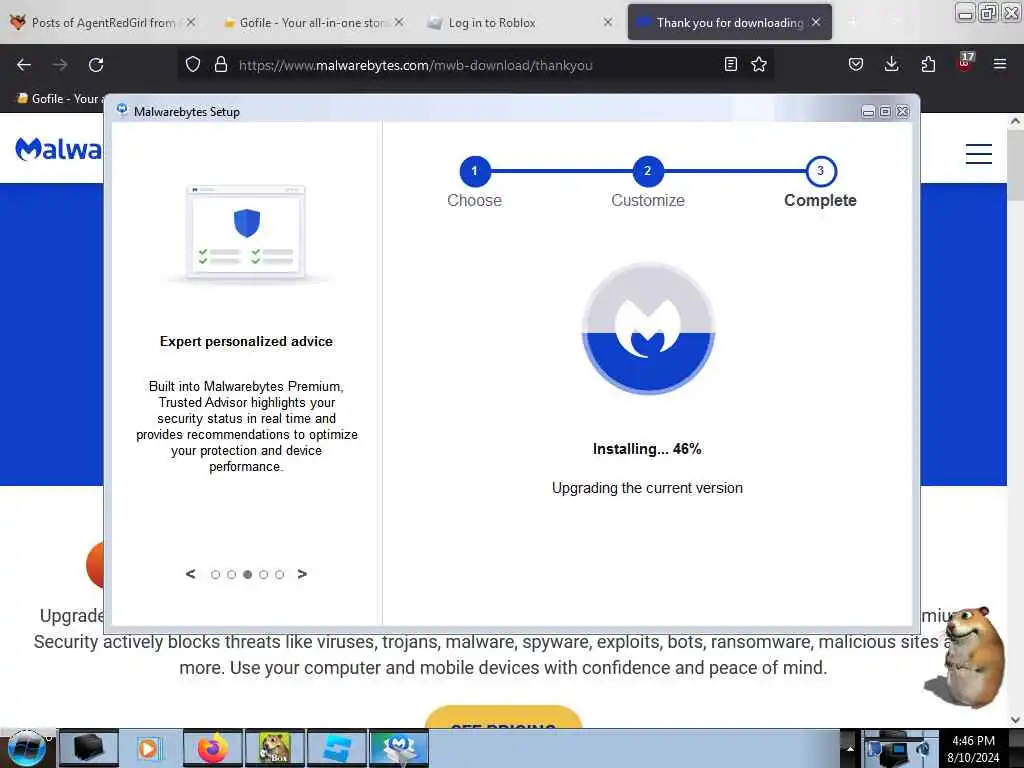The height and width of the screenshot is (768, 1024).
Task: Open the extensions puzzle icon
Action: coord(928,64)
